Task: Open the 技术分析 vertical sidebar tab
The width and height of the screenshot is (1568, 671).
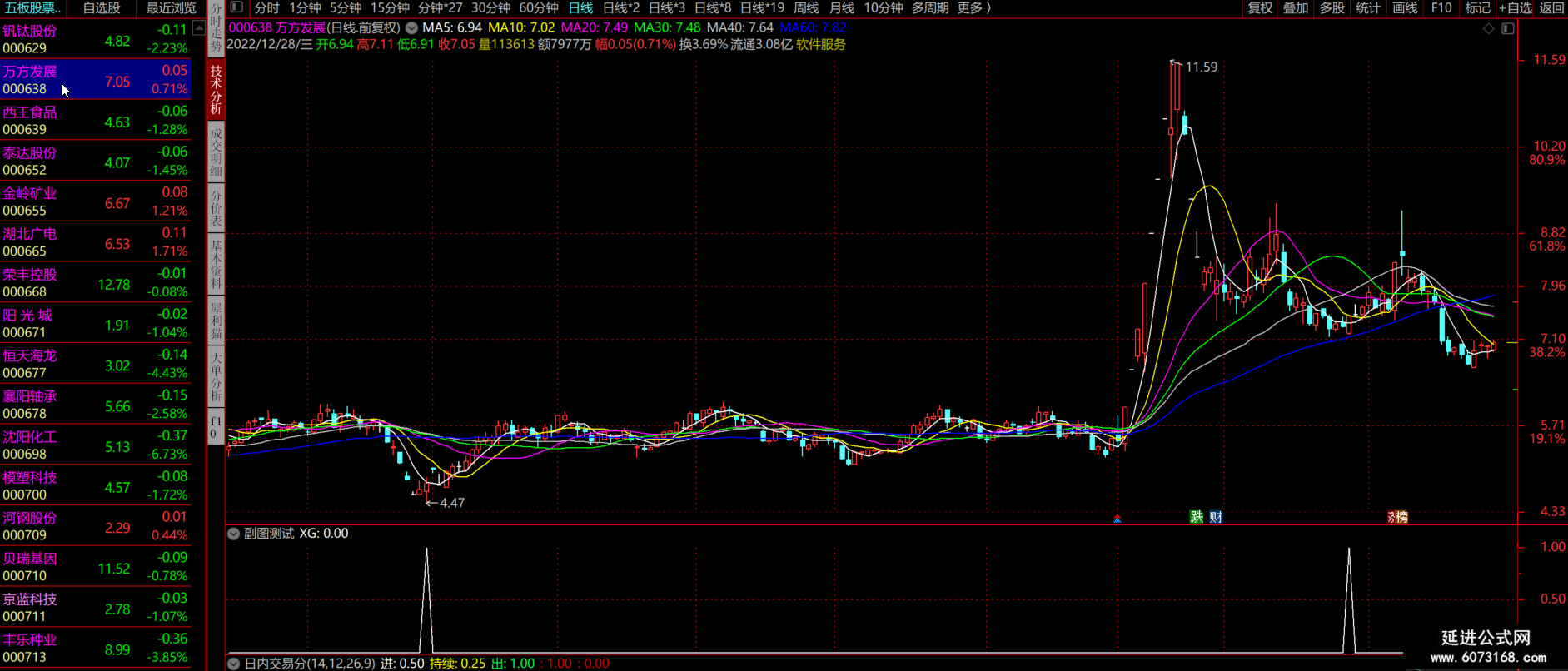Action: pos(216,90)
